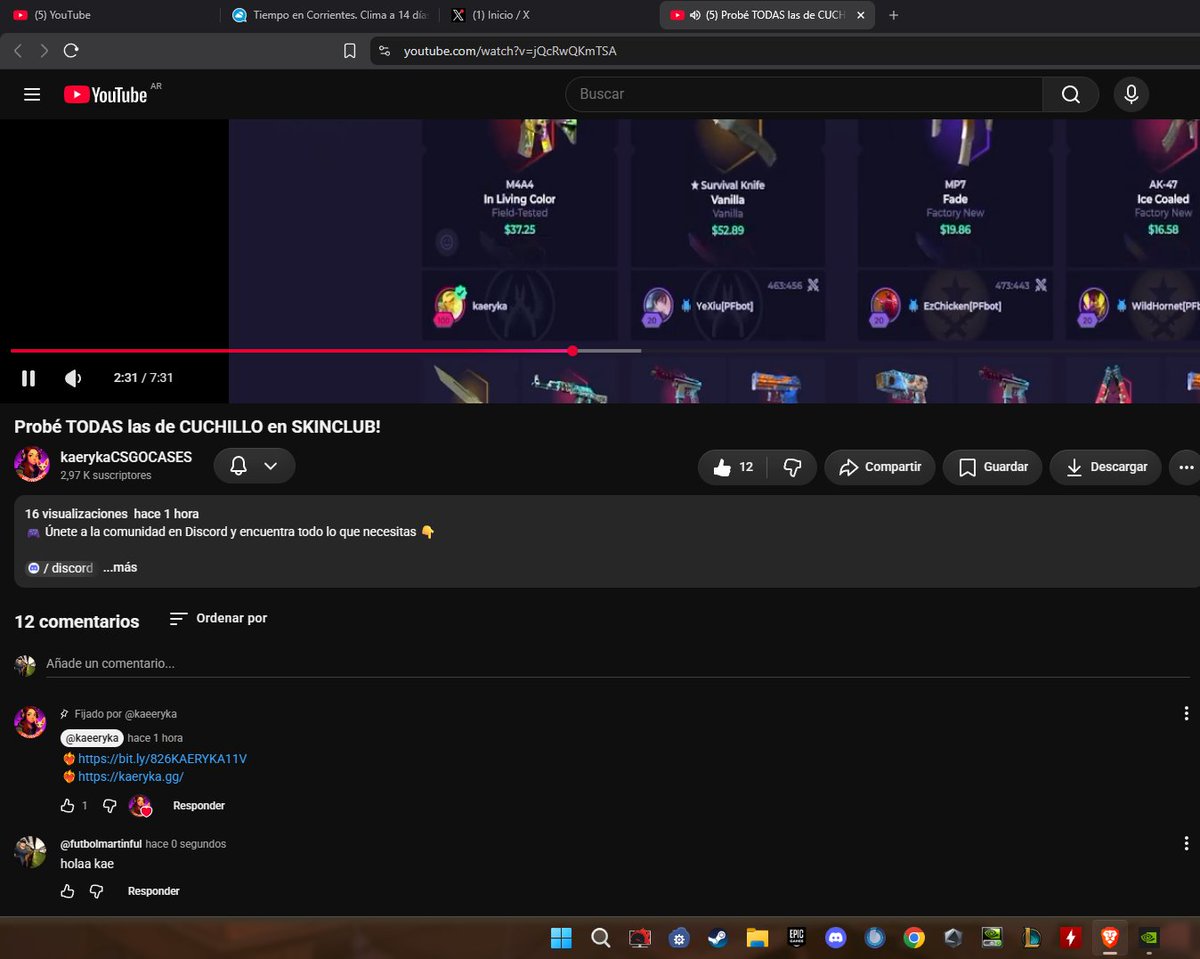Image resolution: width=1200 pixels, height=959 pixels.
Task: Share the video via Compartir
Action: (880, 467)
